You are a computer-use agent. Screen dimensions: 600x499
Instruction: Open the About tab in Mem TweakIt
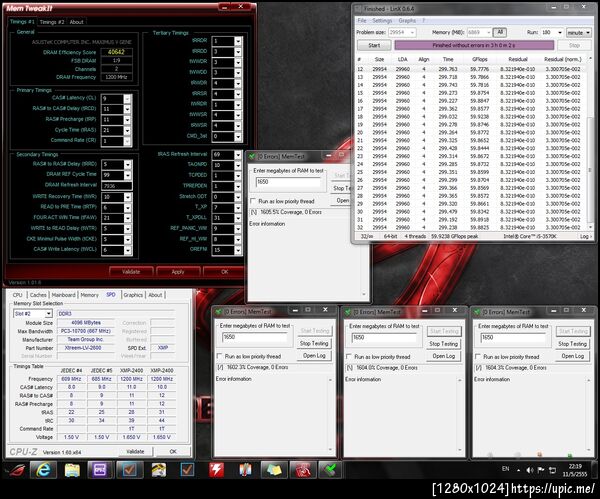[x=76, y=22]
